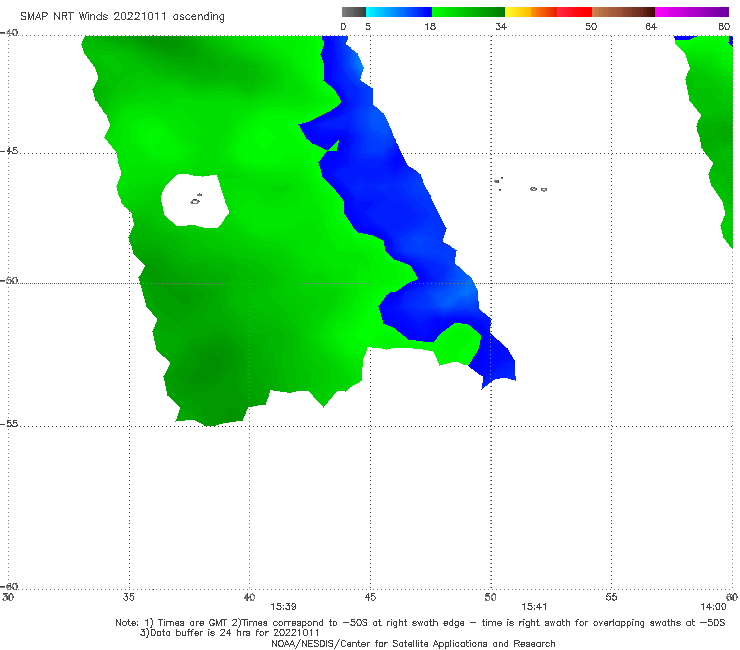
Task: Click the '40' longitude label on bottom axis
Action: [249, 597]
